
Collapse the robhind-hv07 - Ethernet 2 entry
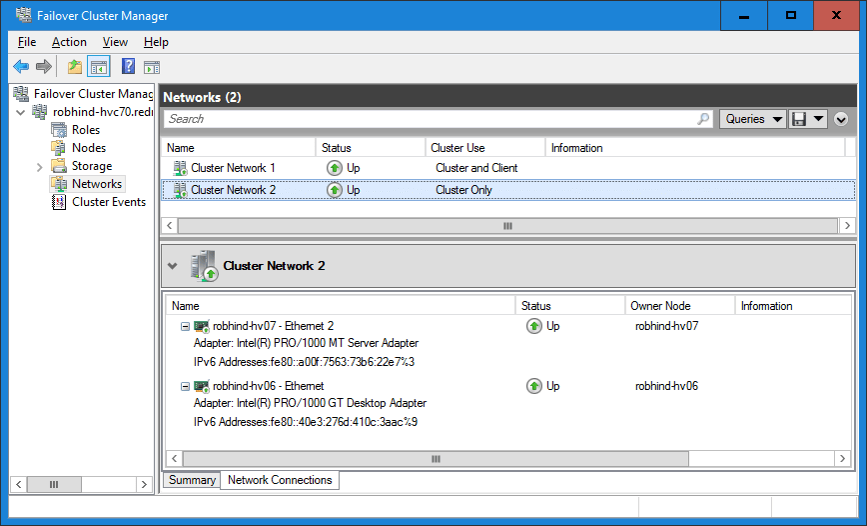coord(185,326)
